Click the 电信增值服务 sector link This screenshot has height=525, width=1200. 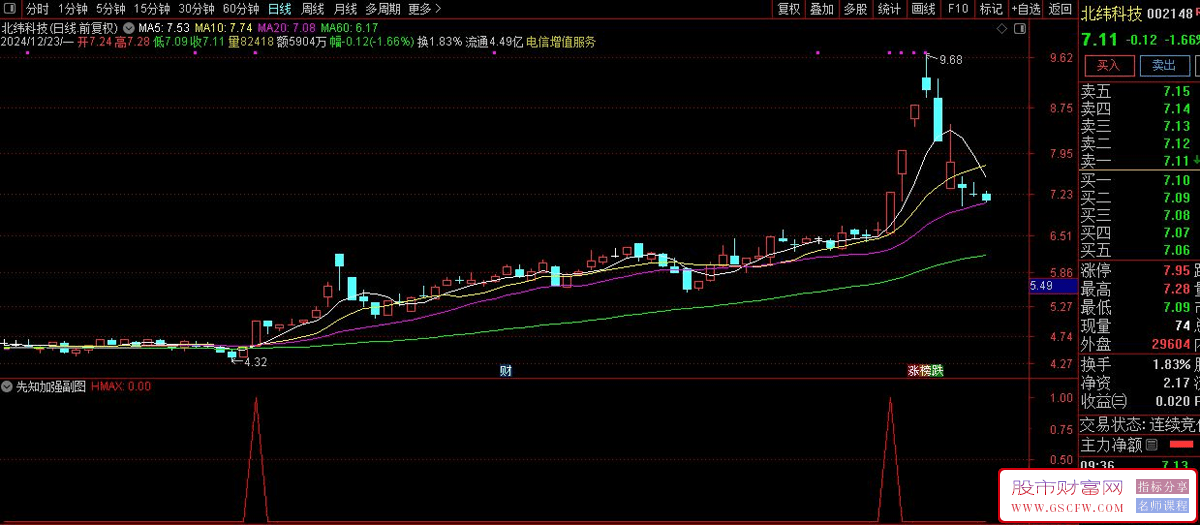[x=561, y=42]
